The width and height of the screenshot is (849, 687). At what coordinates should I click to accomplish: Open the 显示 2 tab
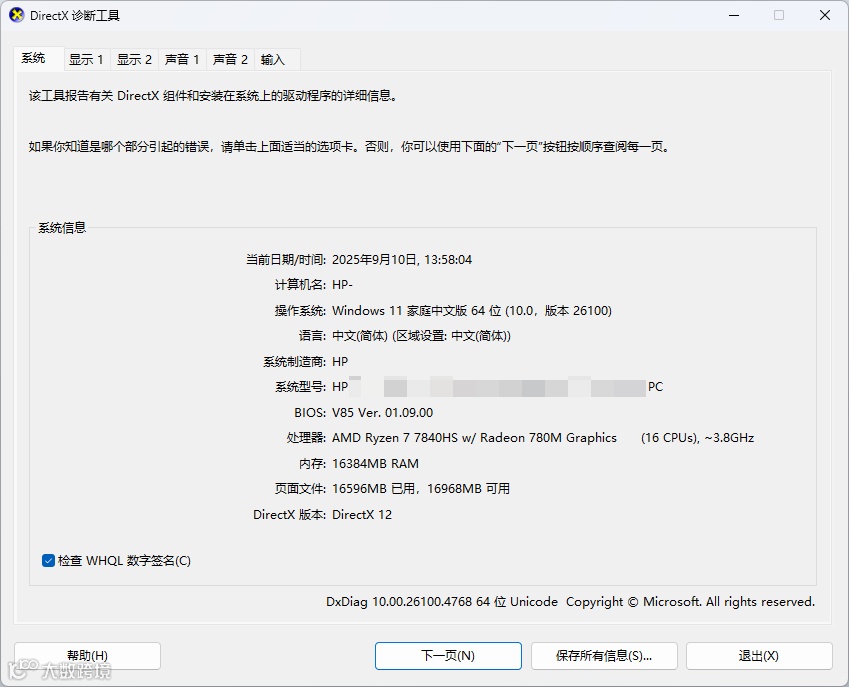click(x=134, y=59)
